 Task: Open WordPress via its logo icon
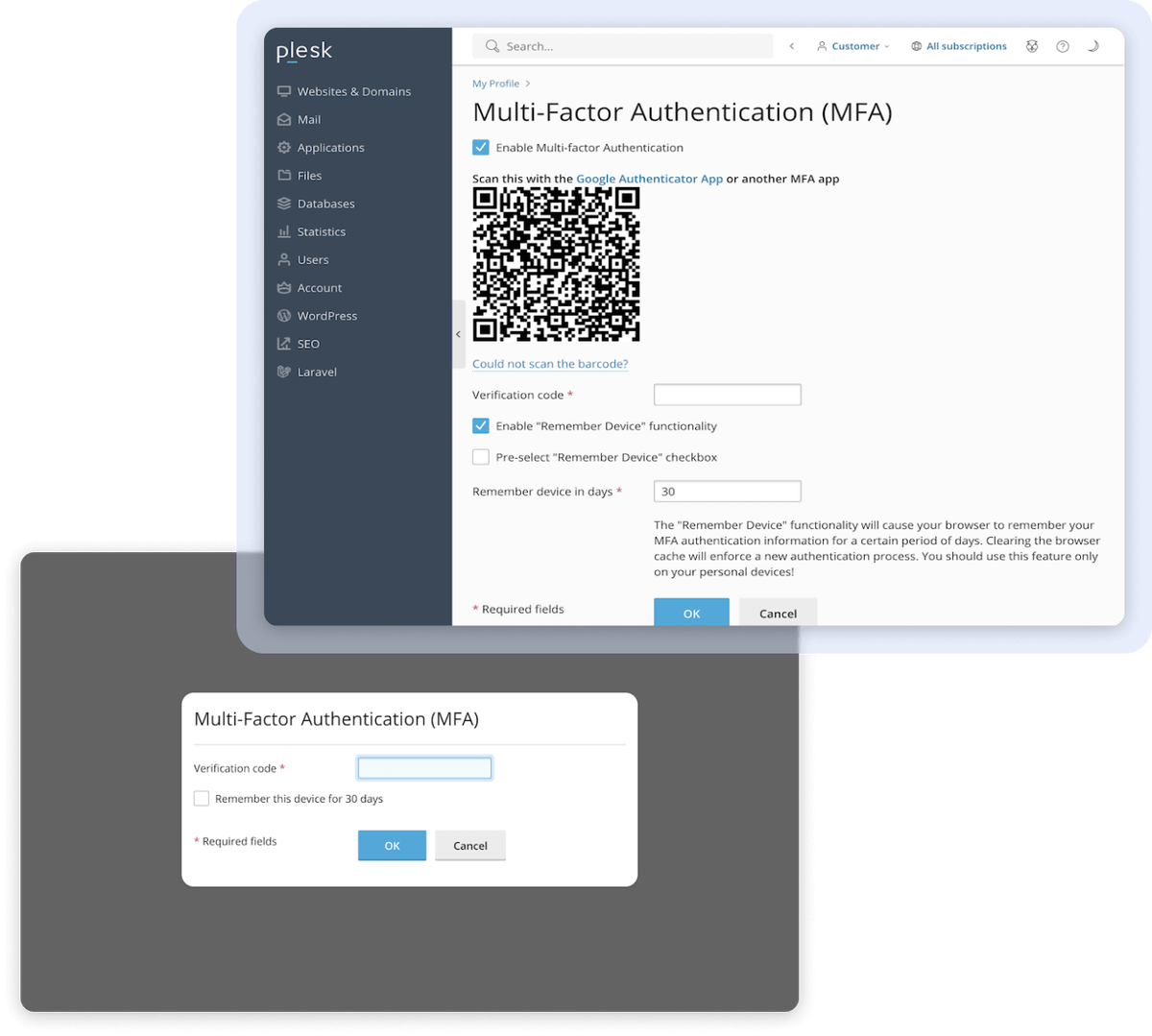tap(284, 316)
